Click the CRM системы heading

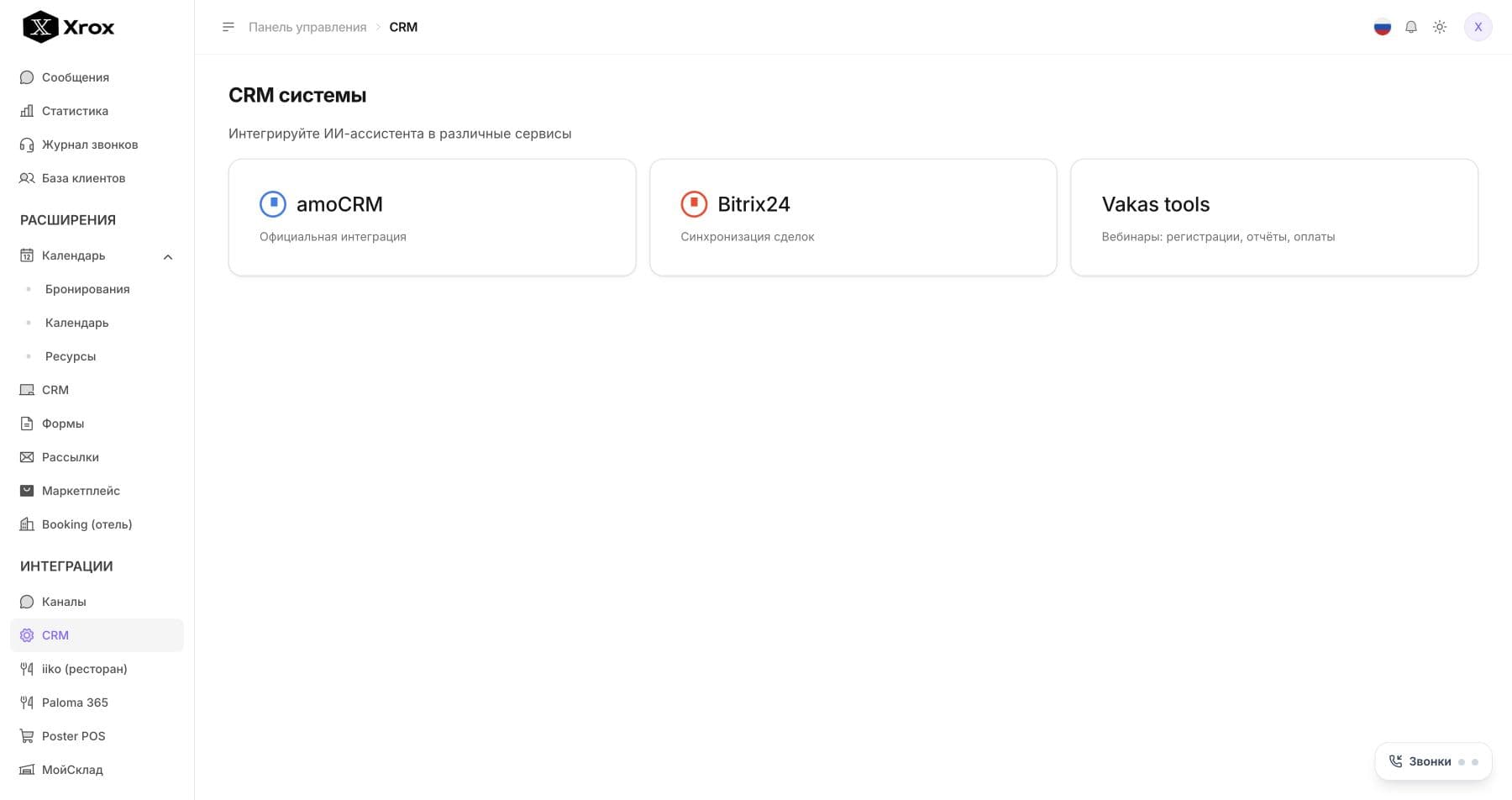click(297, 95)
